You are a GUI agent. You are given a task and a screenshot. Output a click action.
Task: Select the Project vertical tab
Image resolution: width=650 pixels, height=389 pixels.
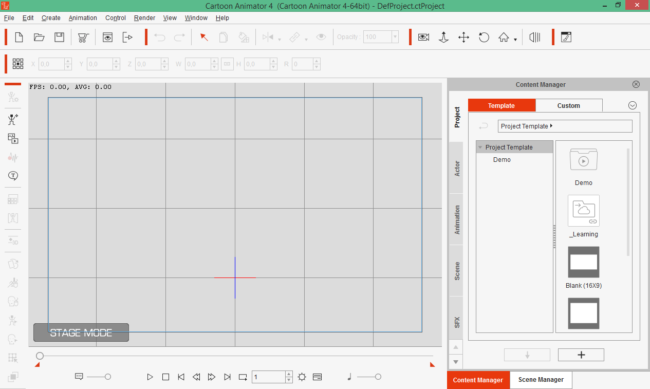point(456,117)
